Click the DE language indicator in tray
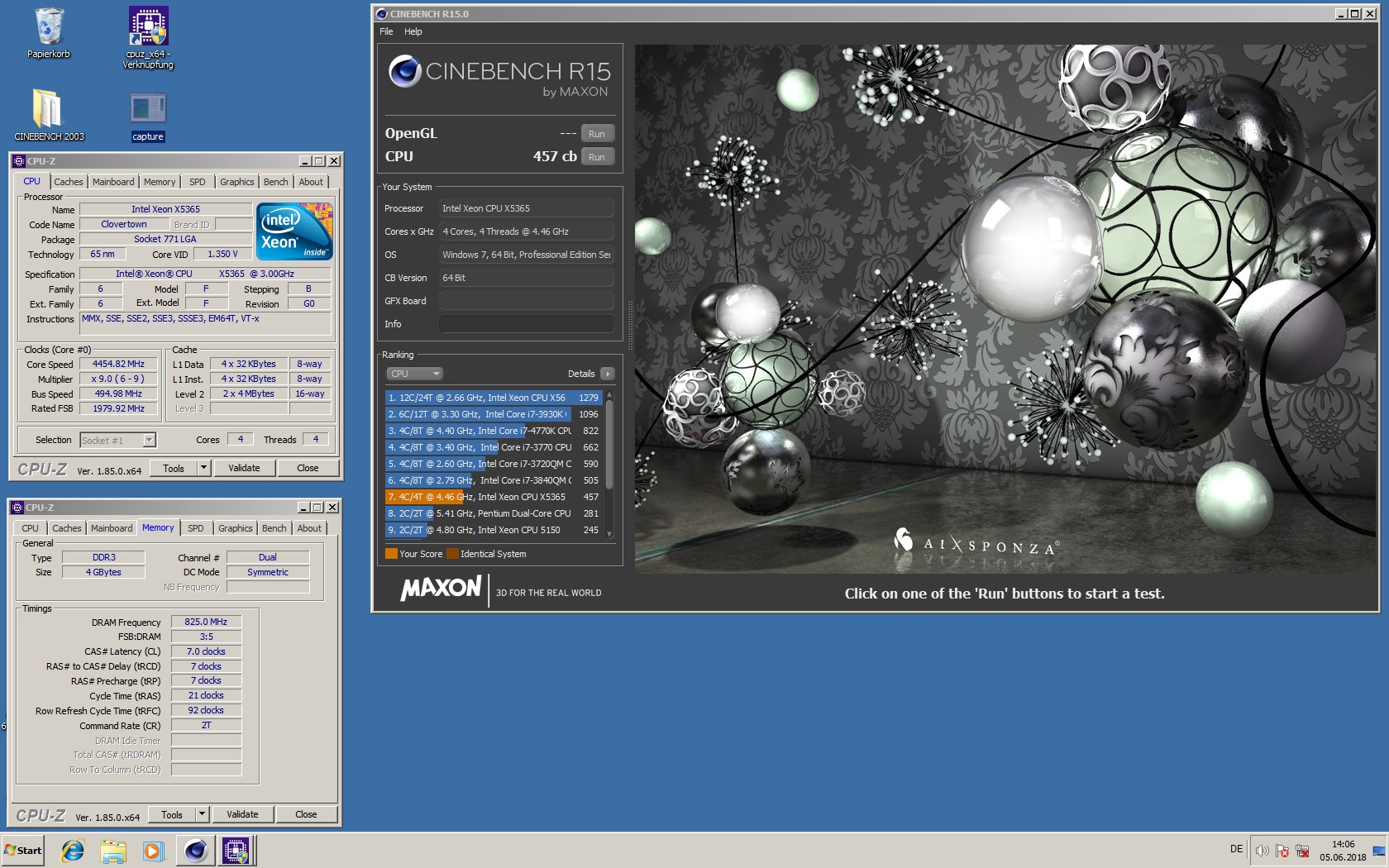 click(x=1236, y=849)
